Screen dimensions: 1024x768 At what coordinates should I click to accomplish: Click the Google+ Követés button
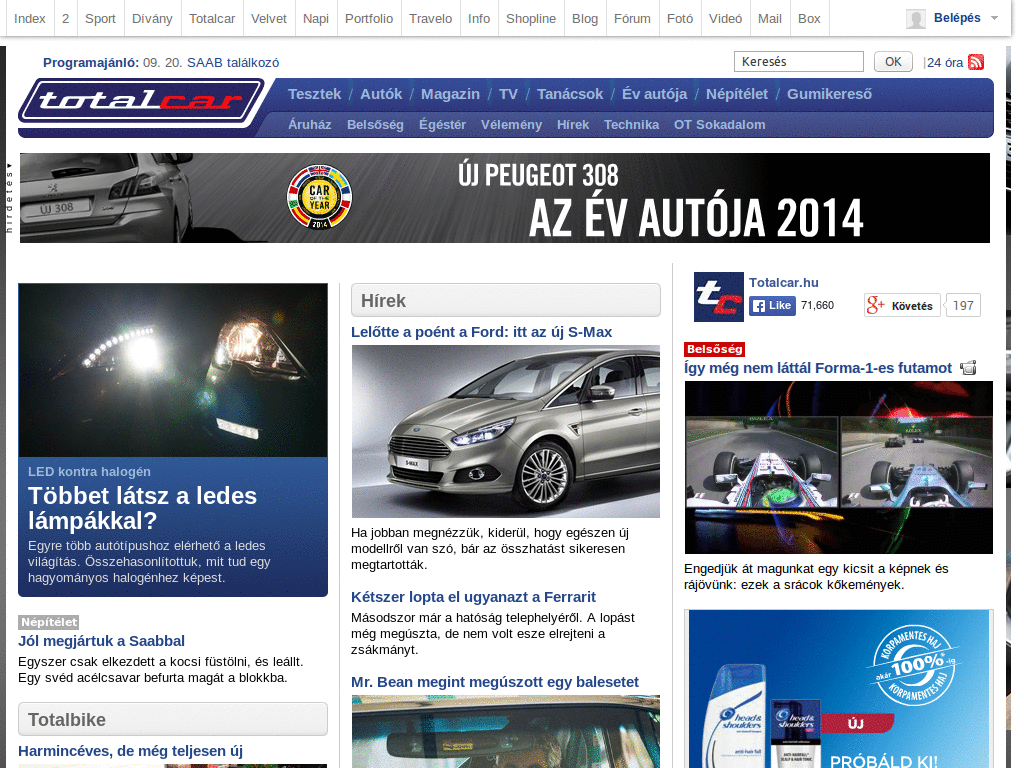(903, 306)
